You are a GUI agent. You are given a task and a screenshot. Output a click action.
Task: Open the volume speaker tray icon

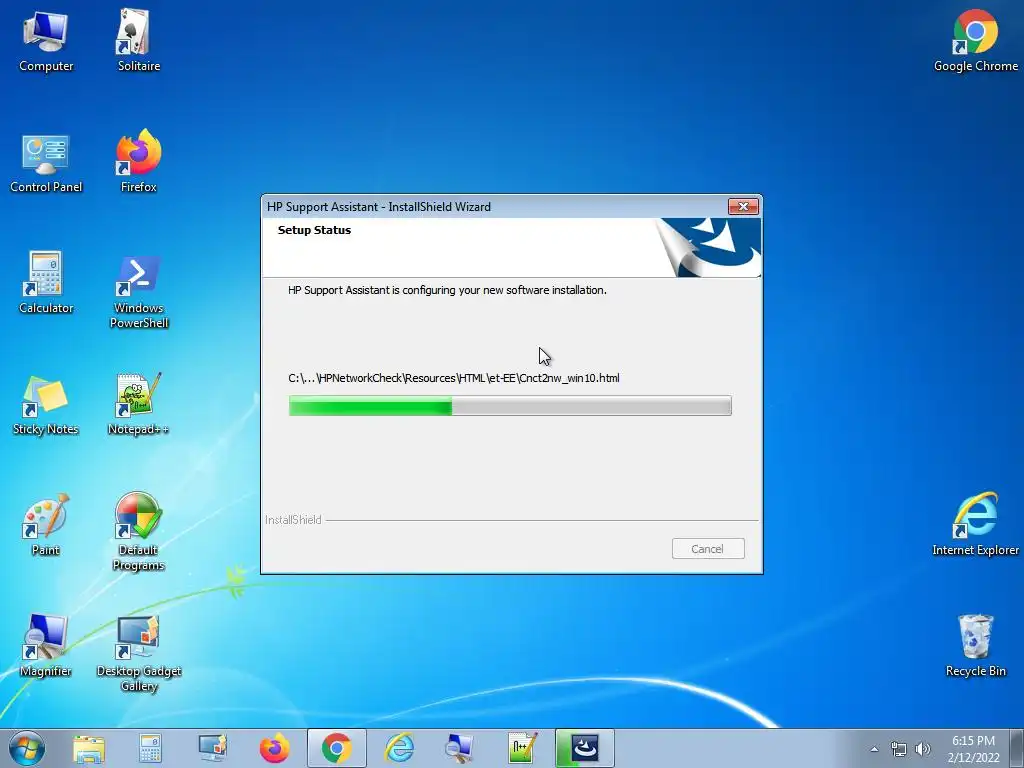point(922,749)
